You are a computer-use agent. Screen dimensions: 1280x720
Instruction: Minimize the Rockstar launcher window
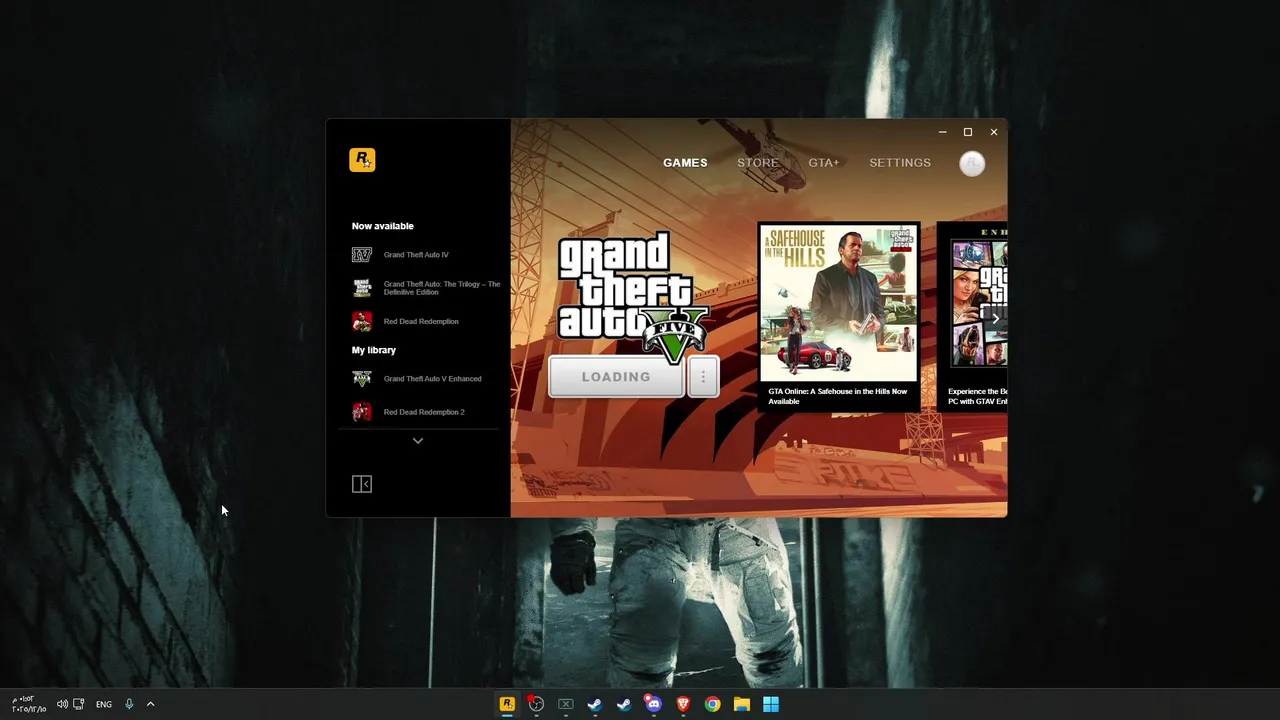tap(942, 132)
